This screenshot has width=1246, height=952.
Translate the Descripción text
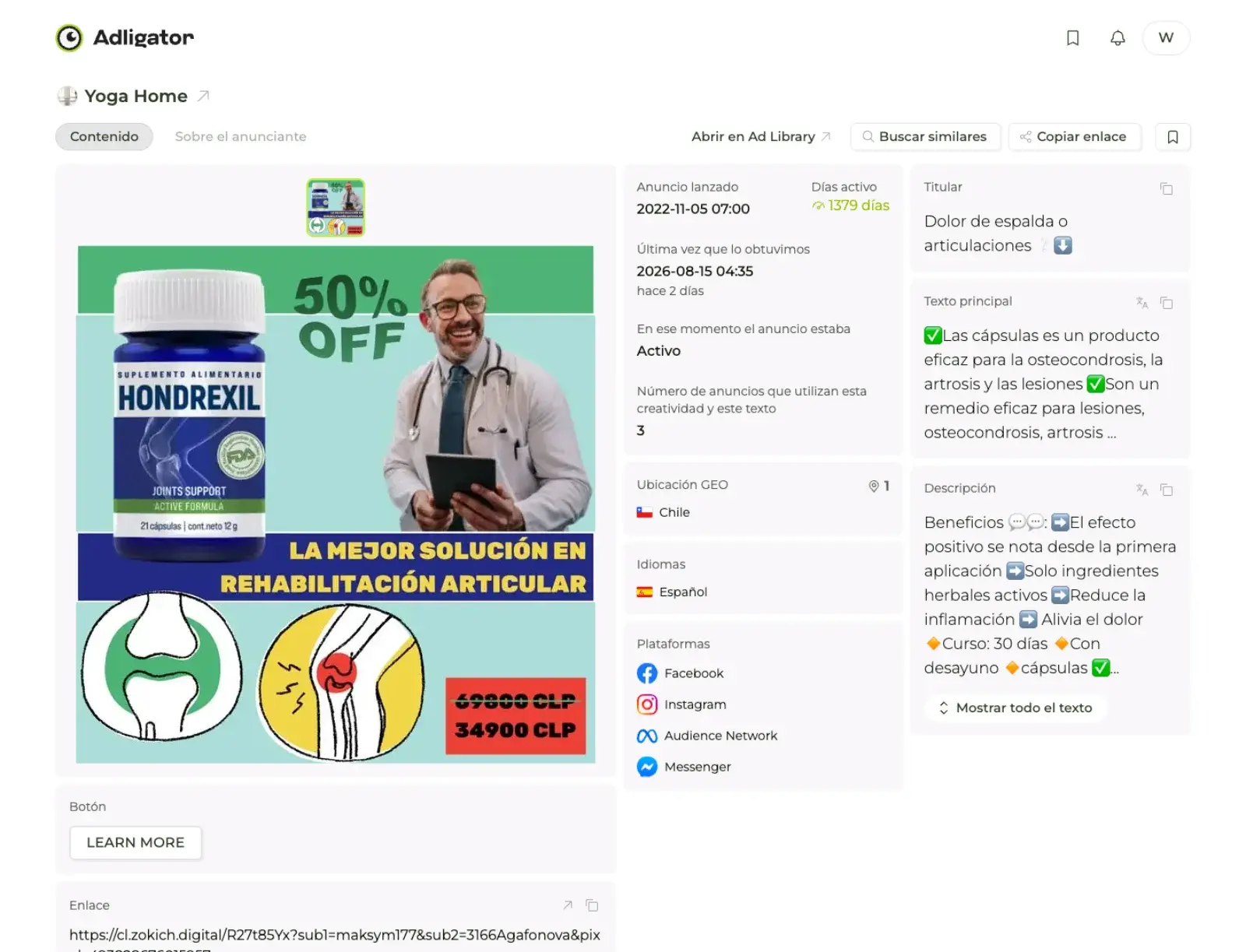click(1142, 490)
